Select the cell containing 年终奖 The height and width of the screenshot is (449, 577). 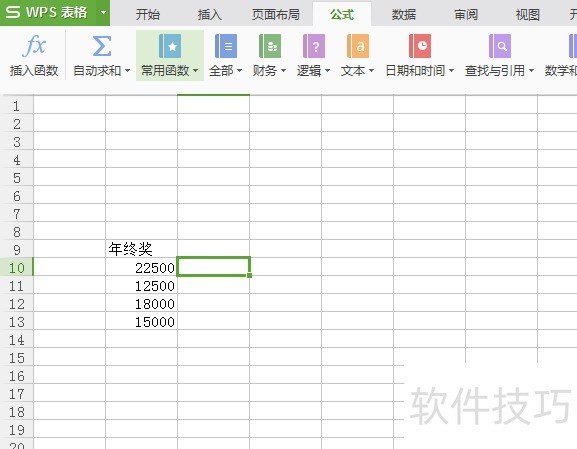pyautogui.click(x=141, y=249)
